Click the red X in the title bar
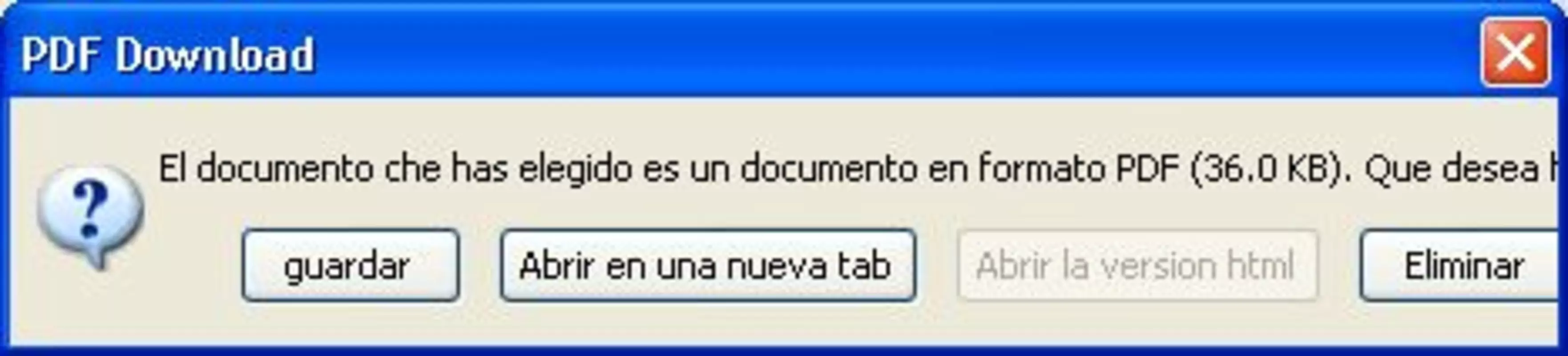 [1515, 53]
